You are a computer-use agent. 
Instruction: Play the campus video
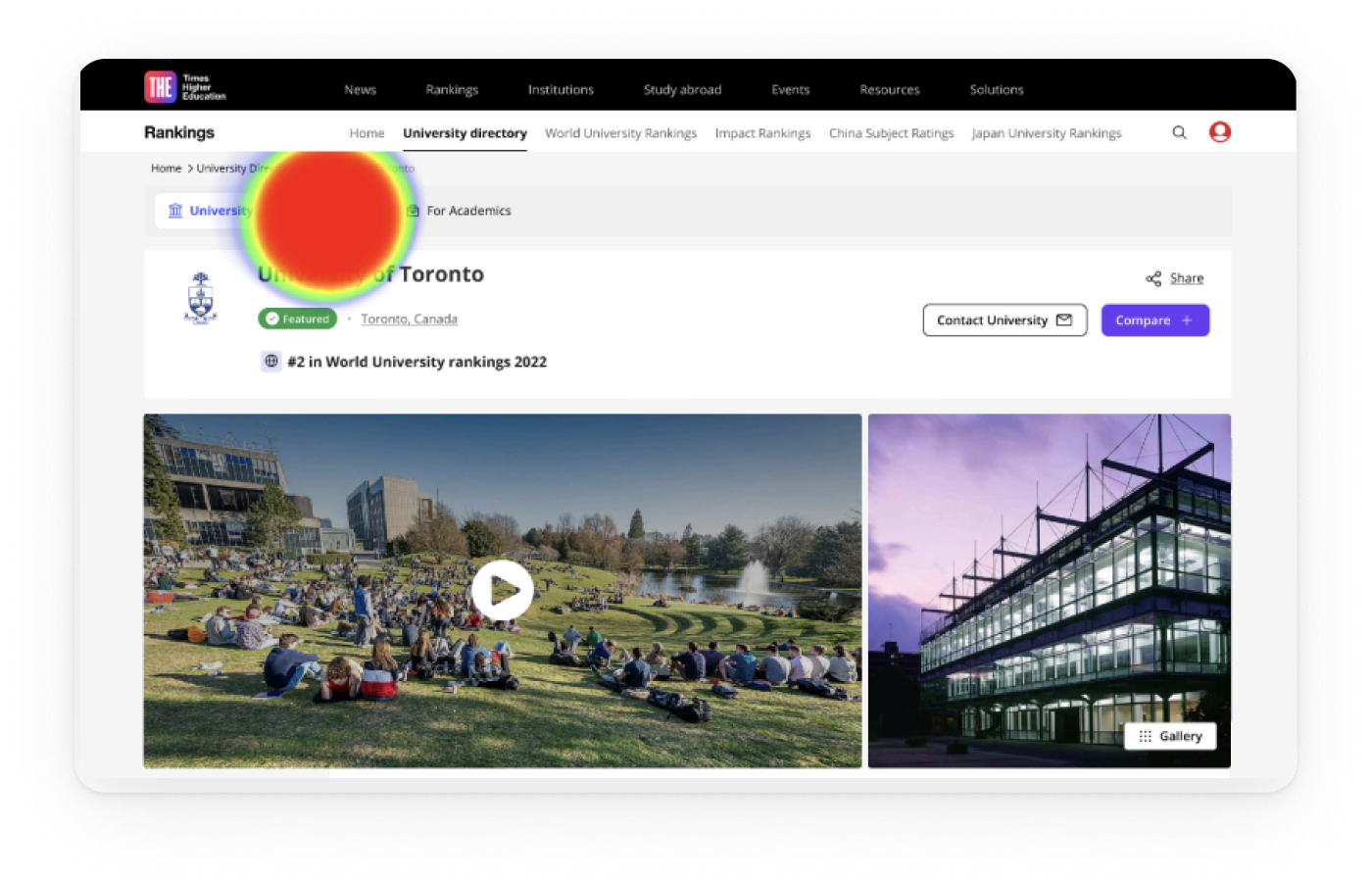point(502,590)
